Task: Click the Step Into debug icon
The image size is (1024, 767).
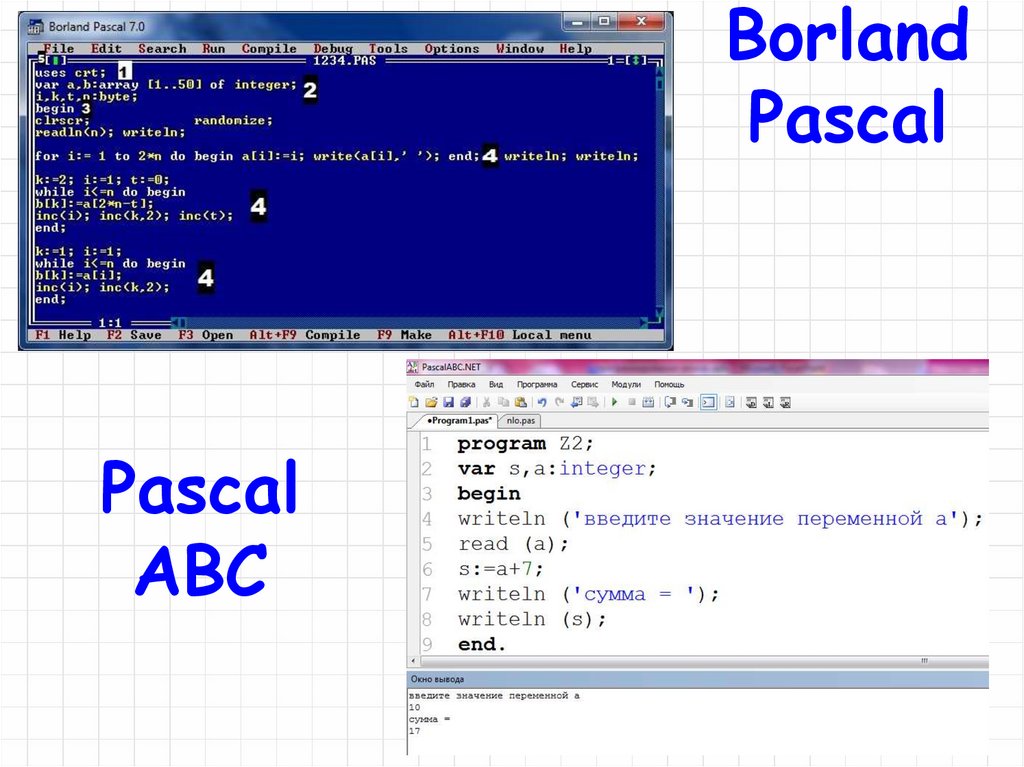Action: click(688, 402)
